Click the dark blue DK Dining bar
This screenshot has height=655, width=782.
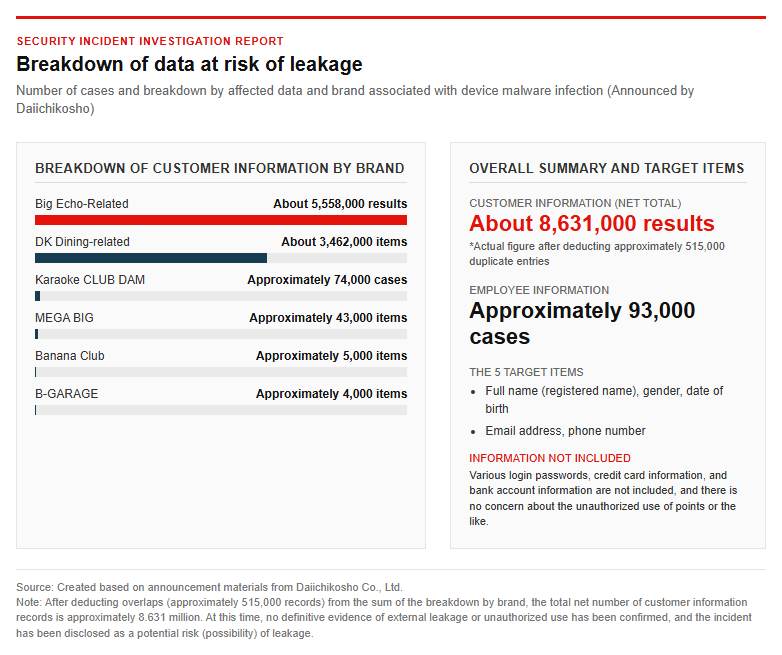click(x=151, y=258)
